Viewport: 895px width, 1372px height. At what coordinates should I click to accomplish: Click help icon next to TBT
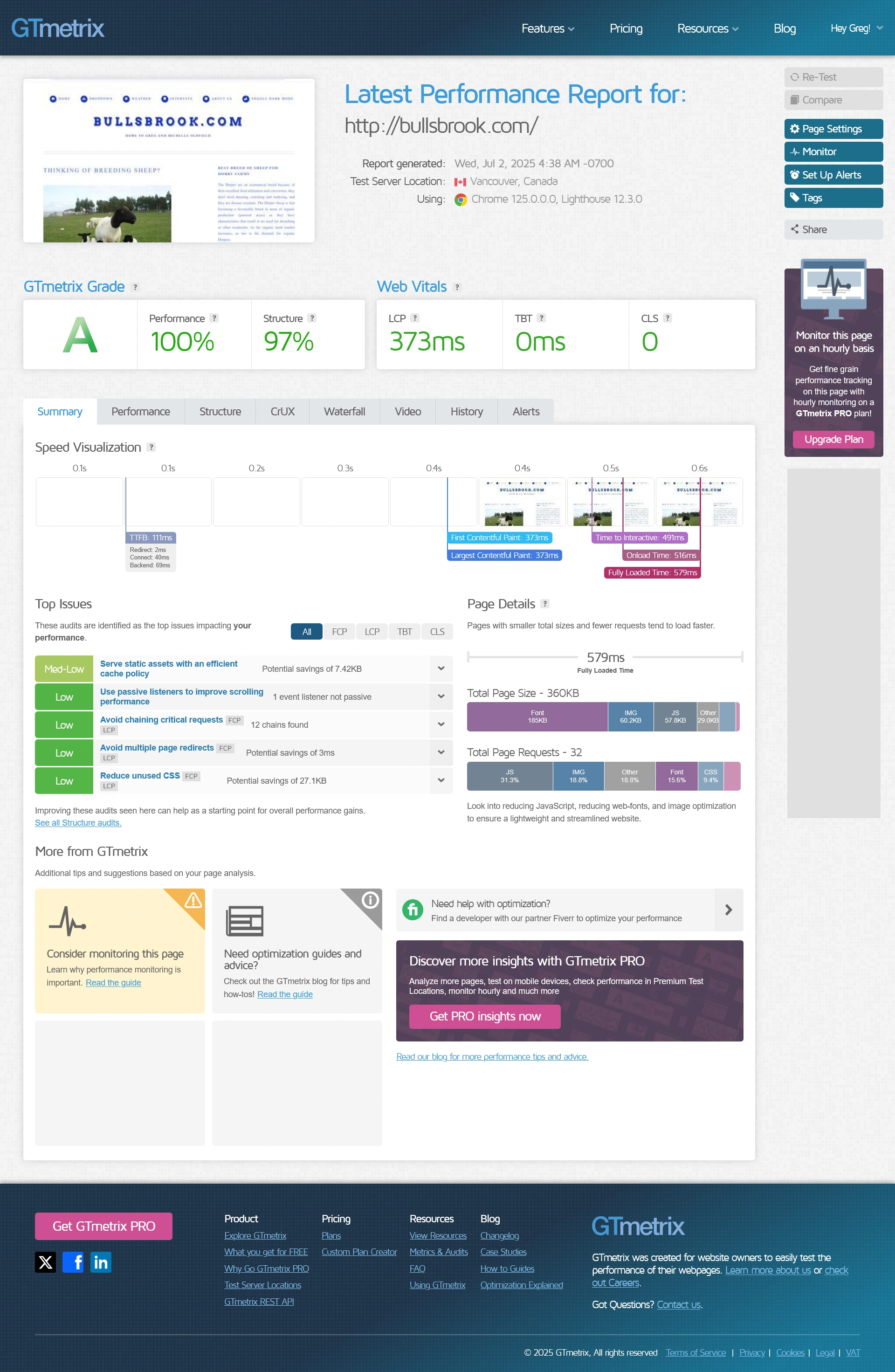point(541,317)
